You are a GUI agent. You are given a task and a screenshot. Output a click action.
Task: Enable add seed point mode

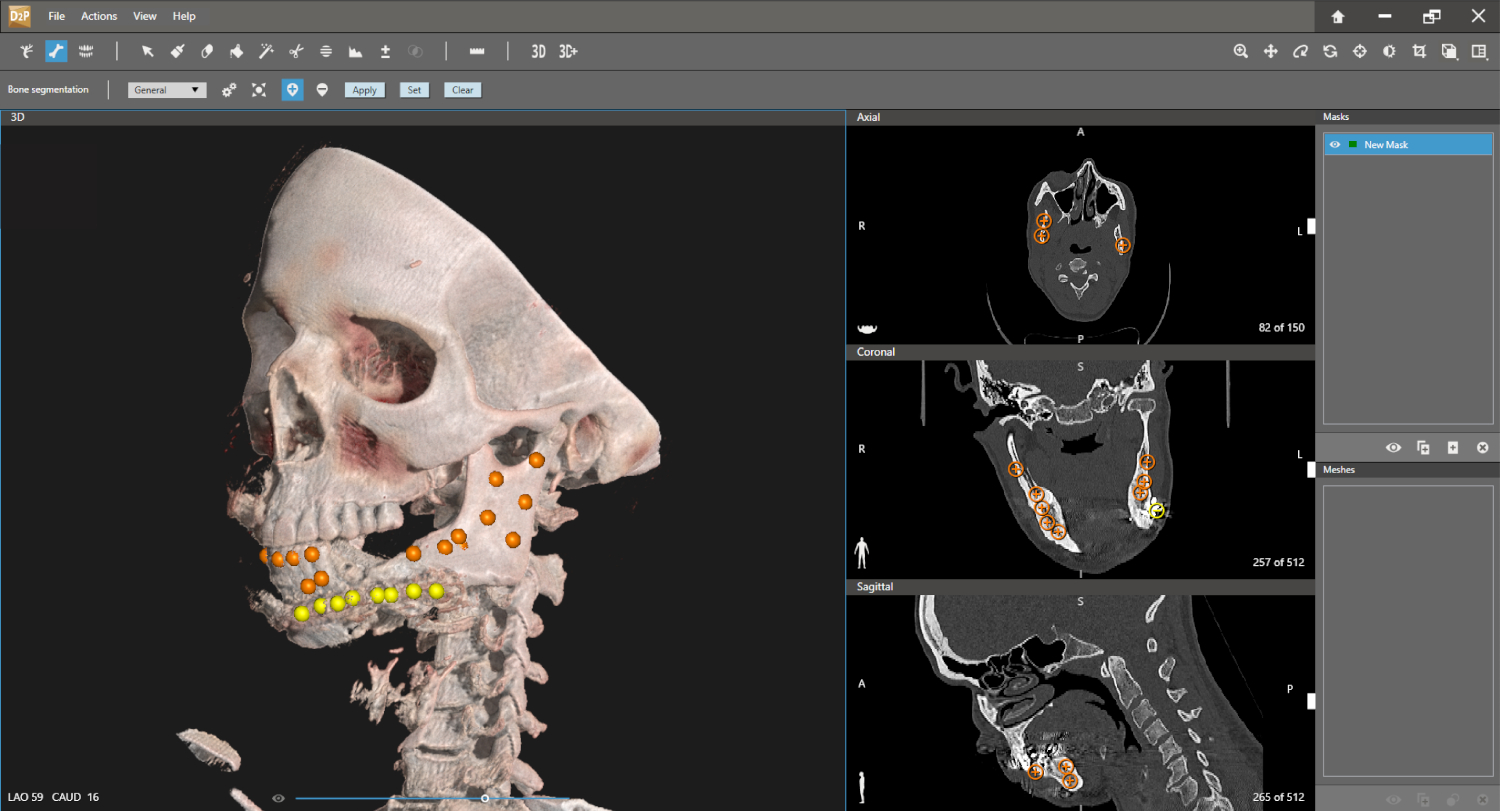(x=292, y=90)
